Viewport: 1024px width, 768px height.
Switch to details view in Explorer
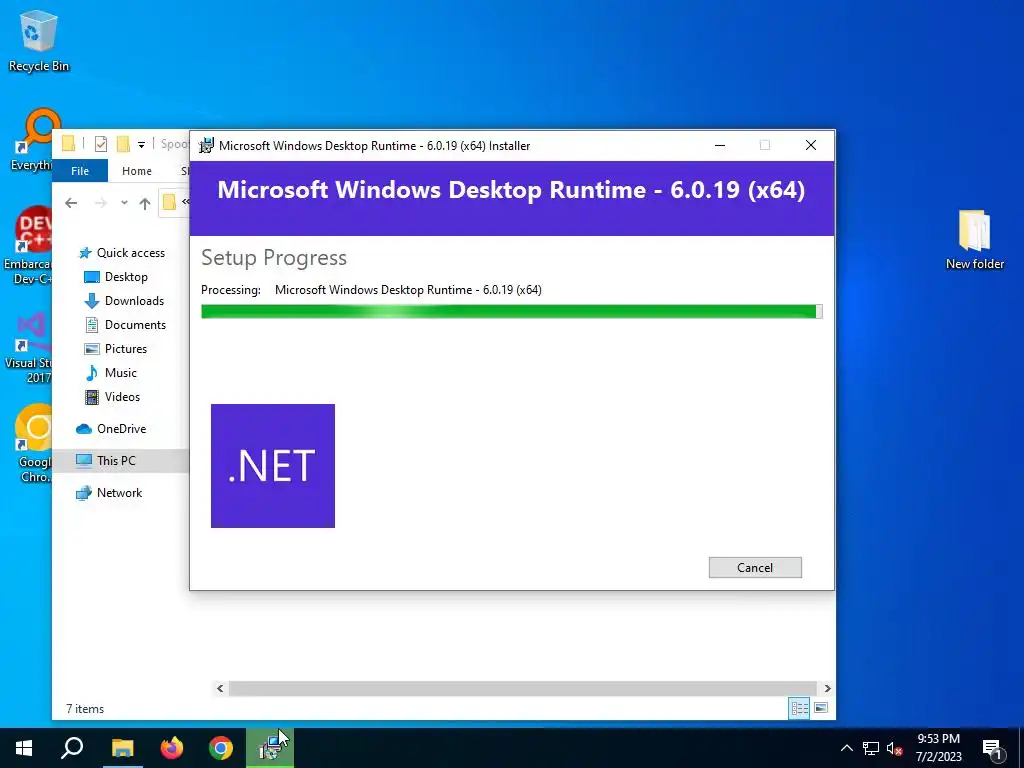pos(799,708)
